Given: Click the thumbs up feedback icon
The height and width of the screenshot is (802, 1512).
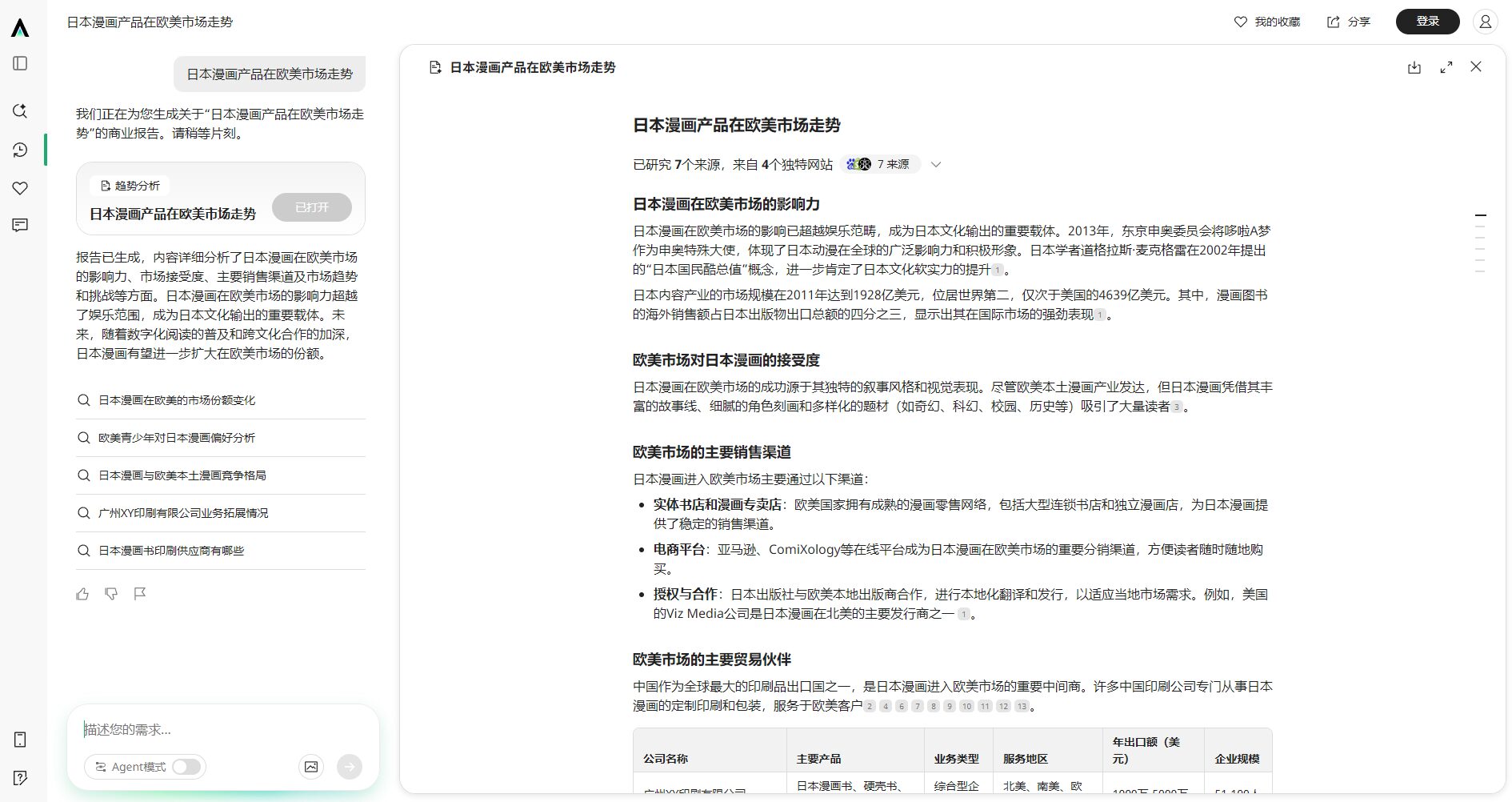Looking at the screenshot, I should coord(82,594).
